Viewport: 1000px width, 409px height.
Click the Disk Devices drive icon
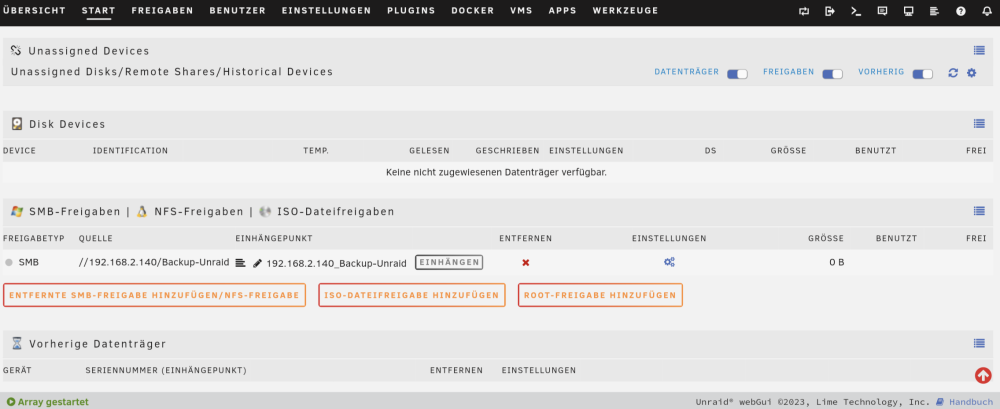pos(17,124)
